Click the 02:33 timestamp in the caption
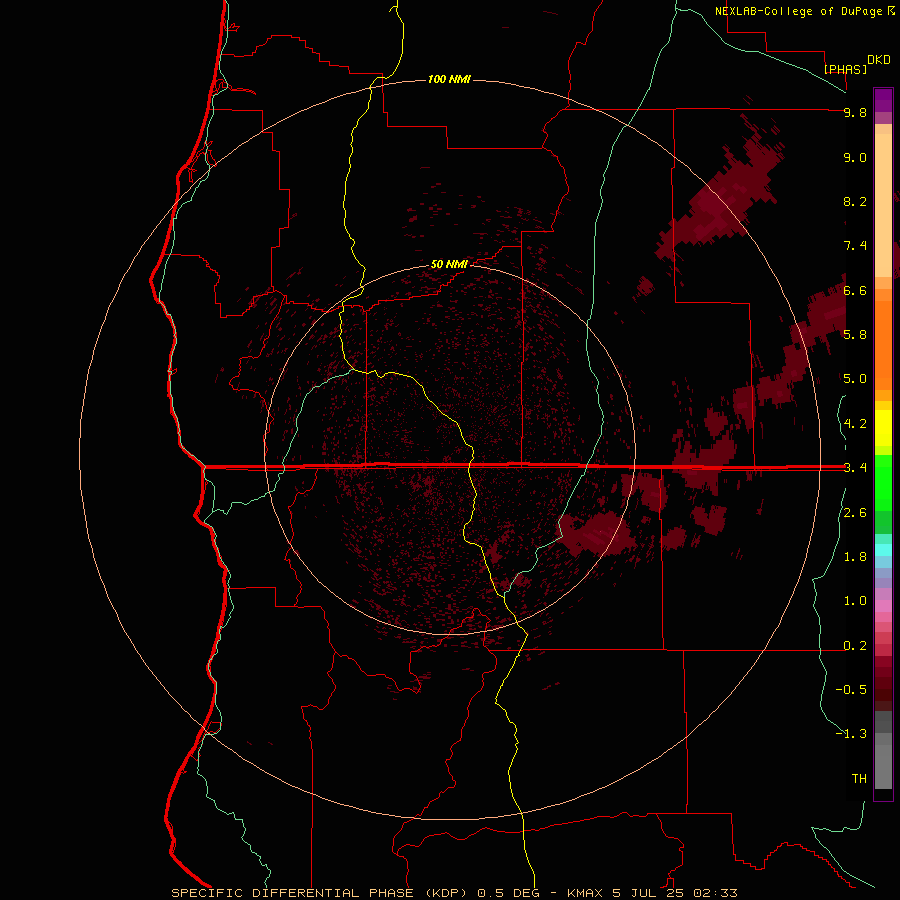 (715, 893)
